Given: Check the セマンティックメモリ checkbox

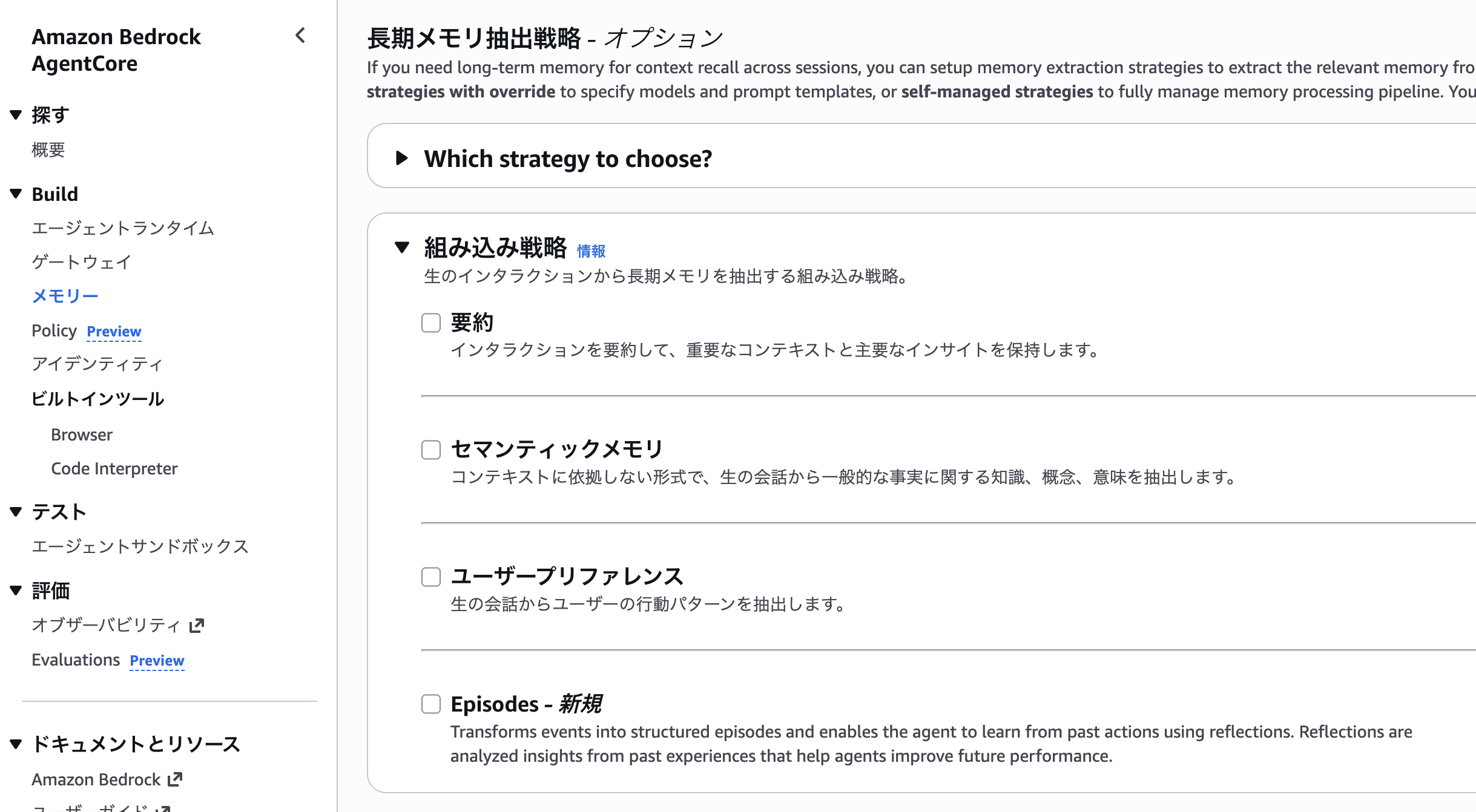Looking at the screenshot, I should point(431,450).
